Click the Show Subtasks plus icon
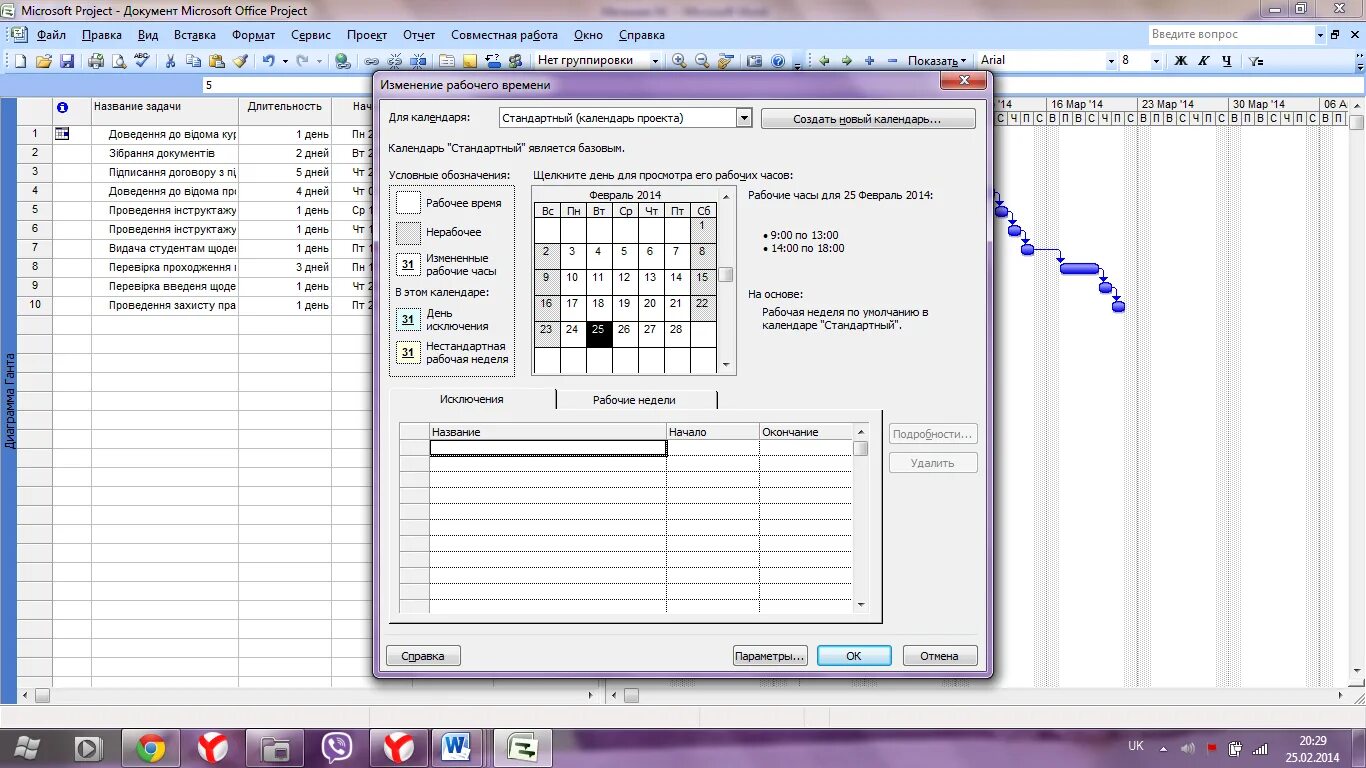Viewport: 1366px width, 768px height. 869,61
